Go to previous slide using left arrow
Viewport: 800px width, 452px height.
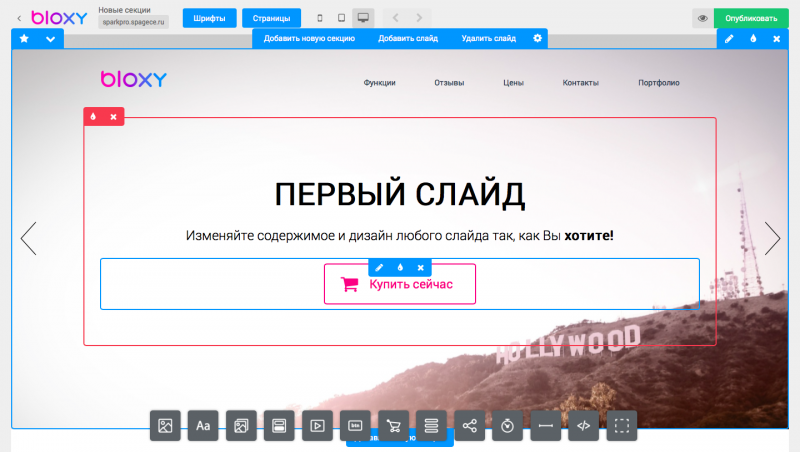(x=28, y=238)
